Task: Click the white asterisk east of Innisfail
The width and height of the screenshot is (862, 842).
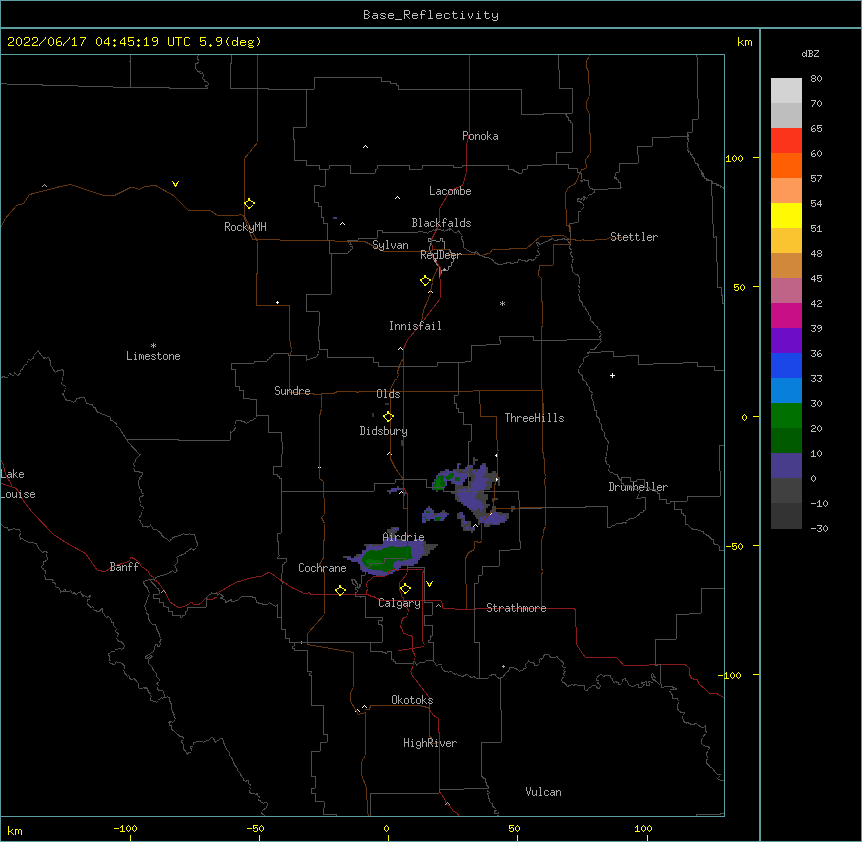Action: pos(502,303)
